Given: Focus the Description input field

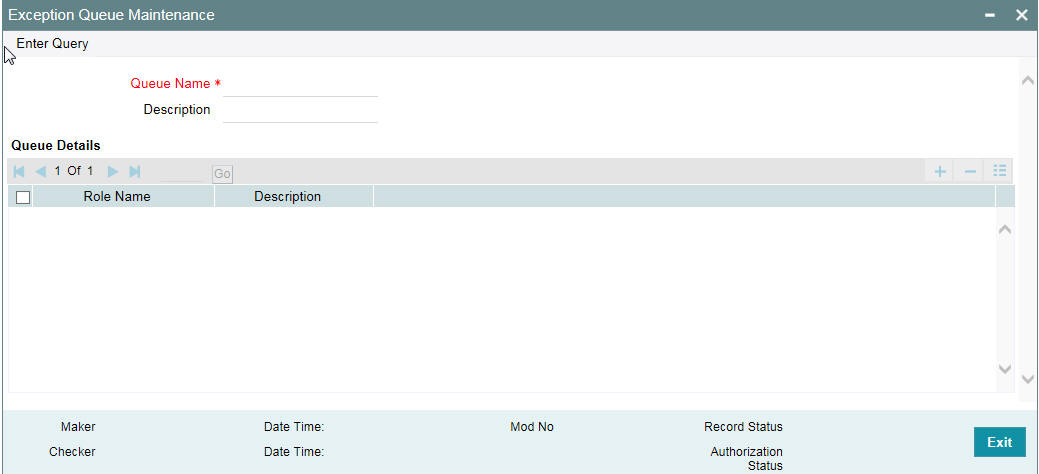Looking at the screenshot, I should point(300,111).
